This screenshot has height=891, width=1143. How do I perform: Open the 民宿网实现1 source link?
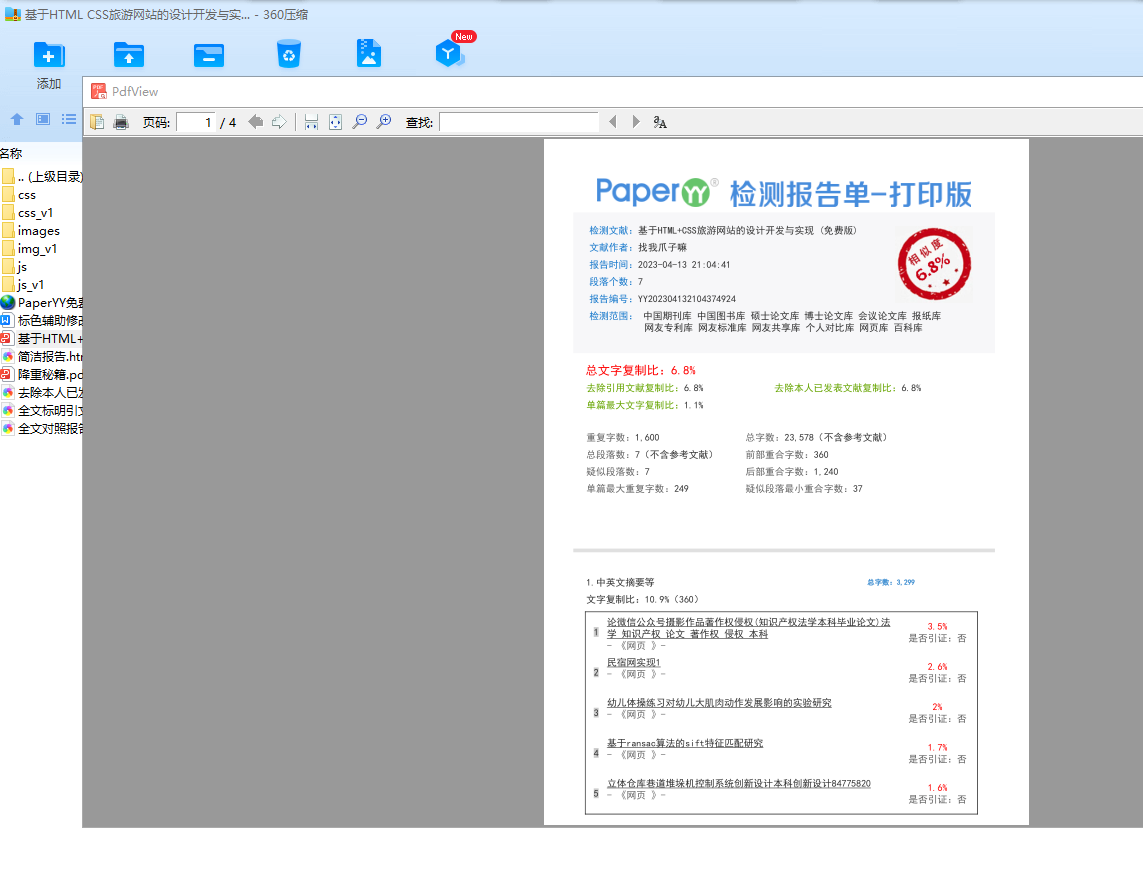pyautogui.click(x=633, y=662)
